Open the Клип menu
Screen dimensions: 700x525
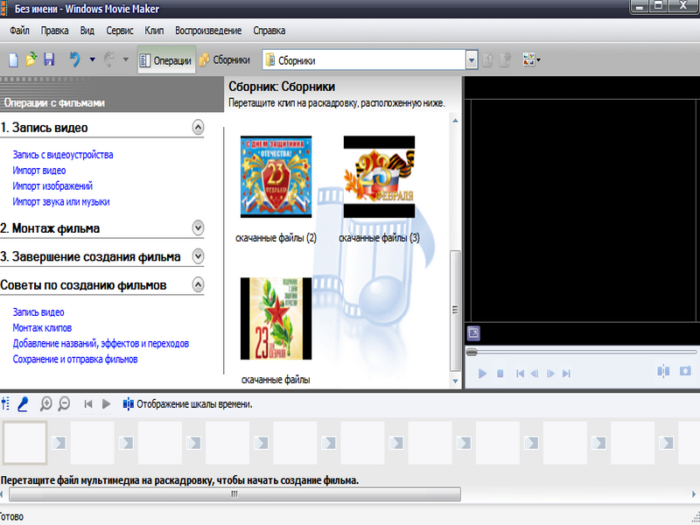[154, 30]
